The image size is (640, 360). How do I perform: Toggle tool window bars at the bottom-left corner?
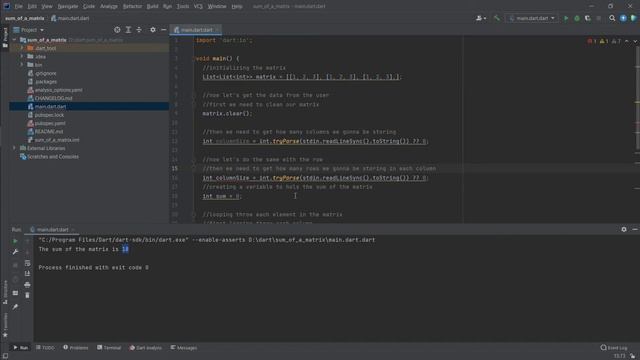(5, 356)
